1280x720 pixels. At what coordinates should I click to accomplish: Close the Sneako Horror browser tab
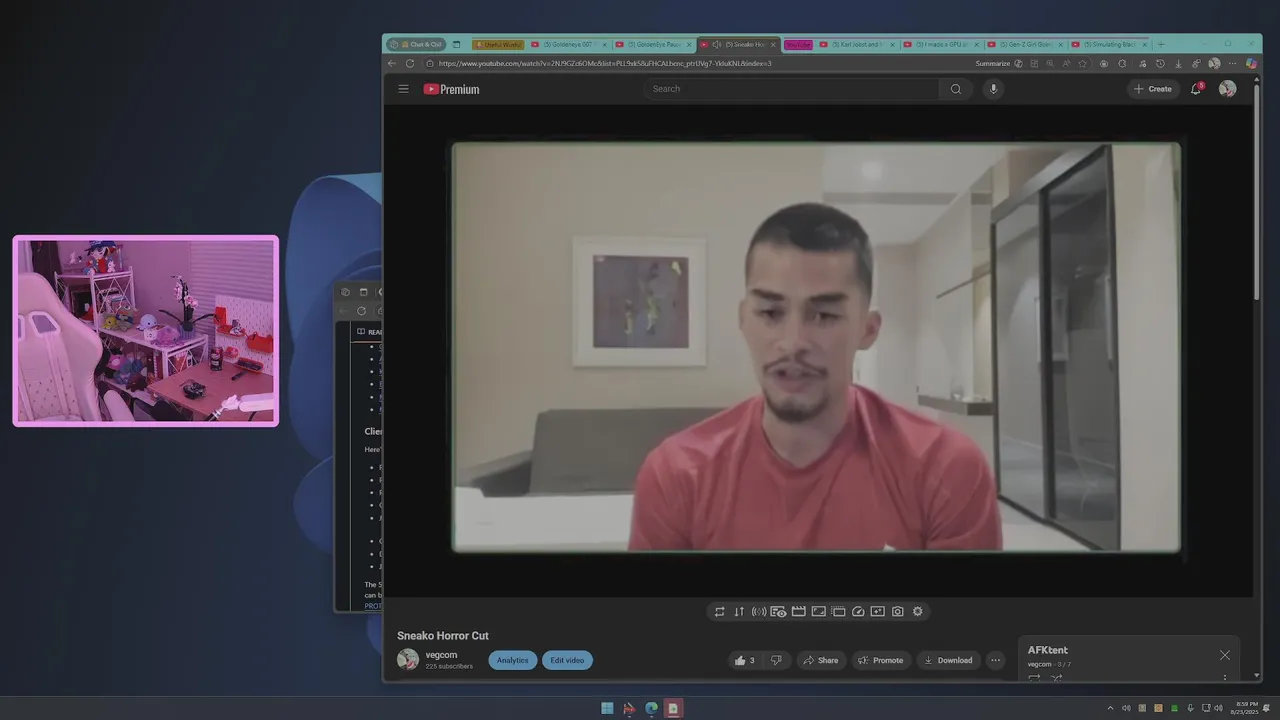click(x=773, y=44)
